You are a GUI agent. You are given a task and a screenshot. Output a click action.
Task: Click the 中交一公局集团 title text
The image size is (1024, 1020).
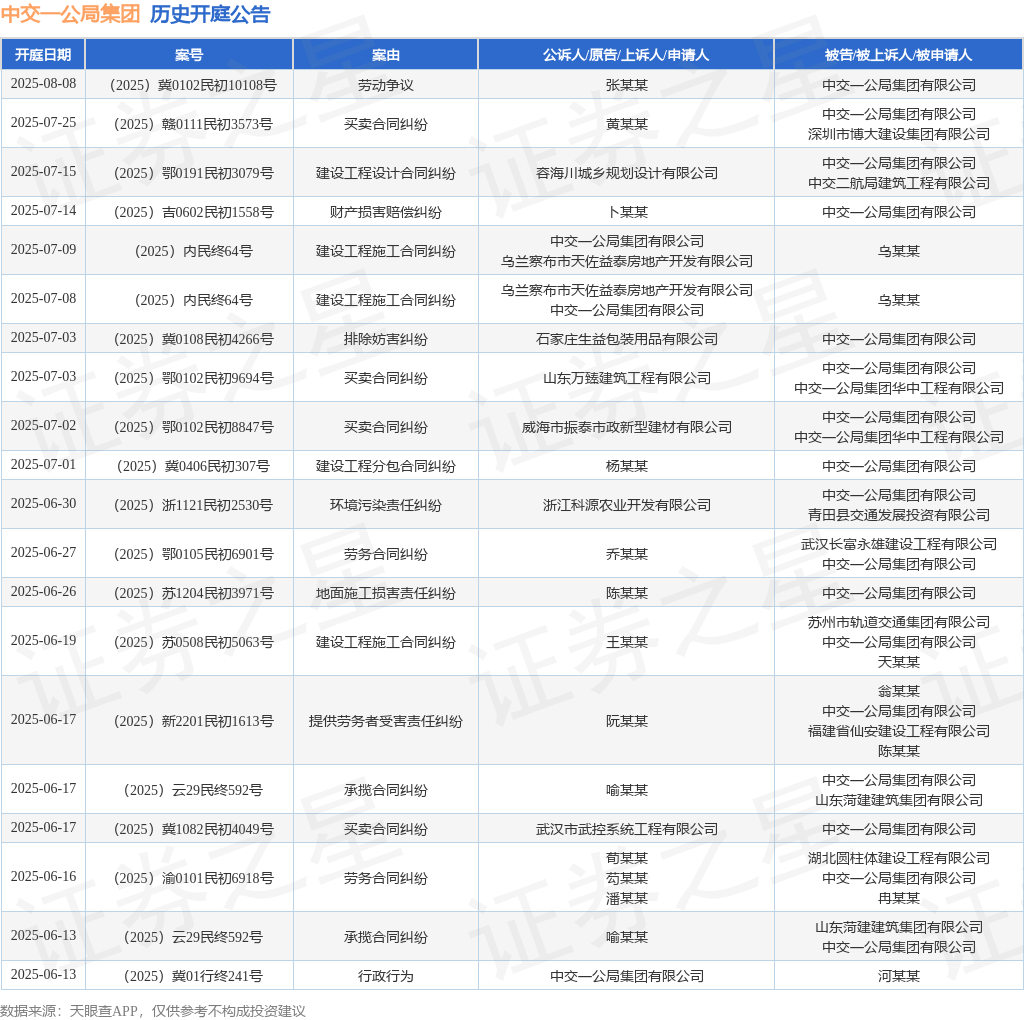tap(71, 14)
